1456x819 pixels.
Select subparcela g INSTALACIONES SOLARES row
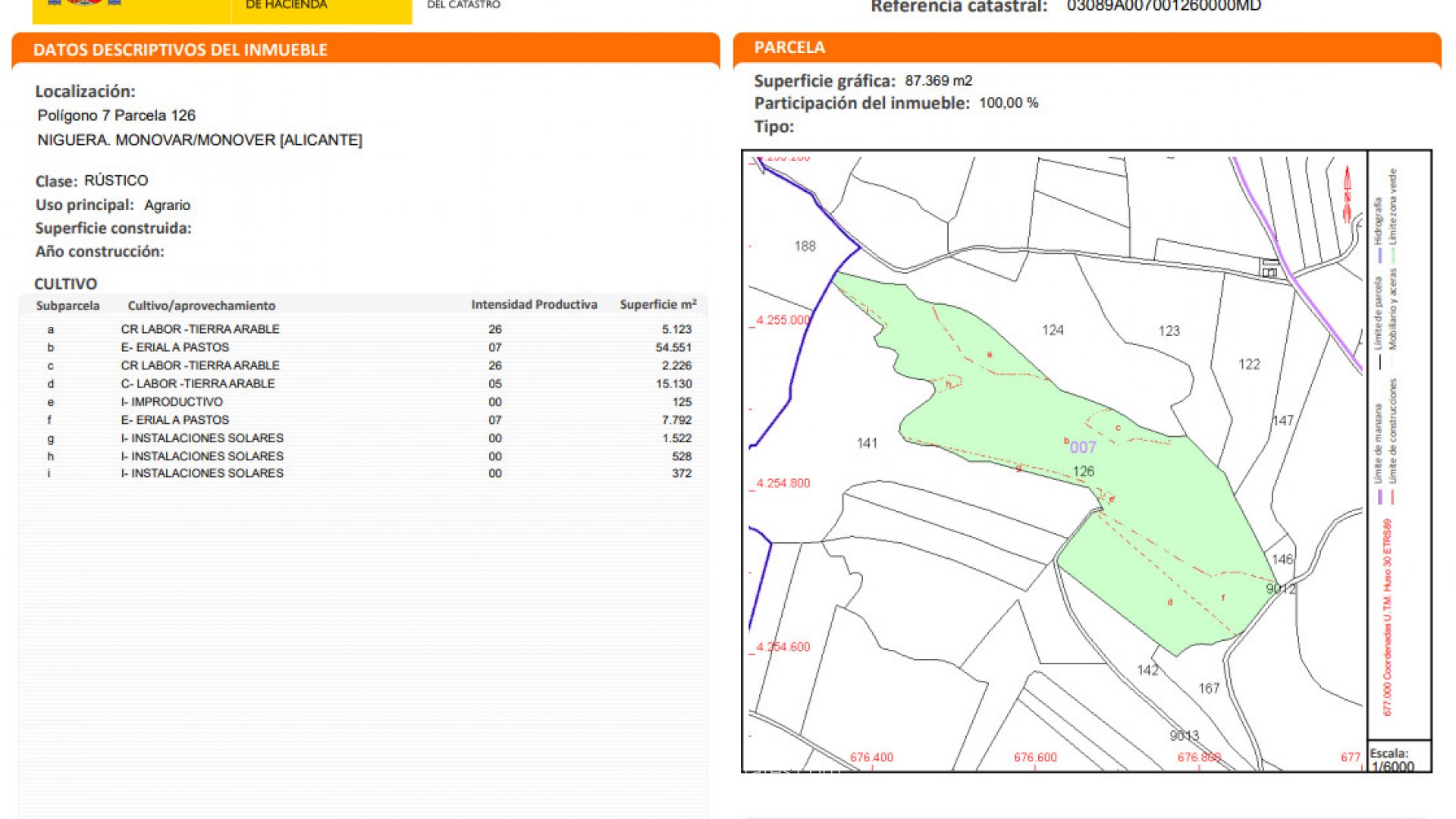[202, 438]
